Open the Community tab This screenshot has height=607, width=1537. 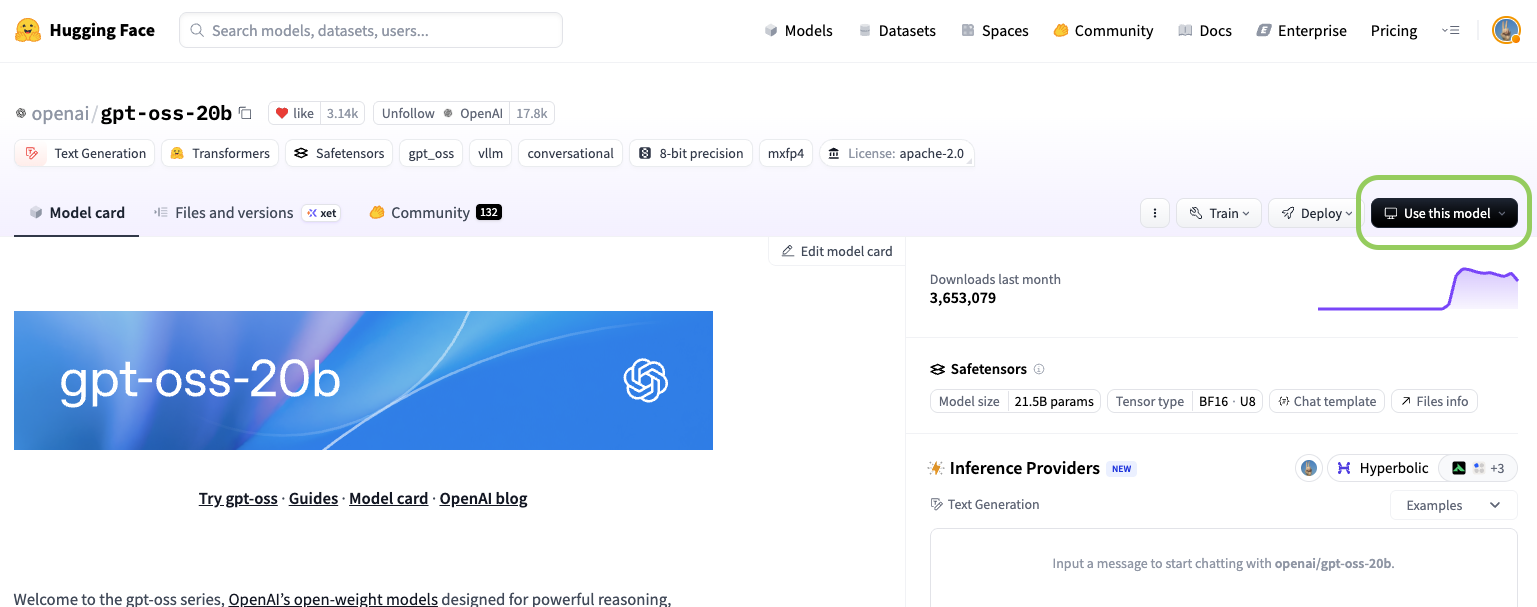(430, 213)
